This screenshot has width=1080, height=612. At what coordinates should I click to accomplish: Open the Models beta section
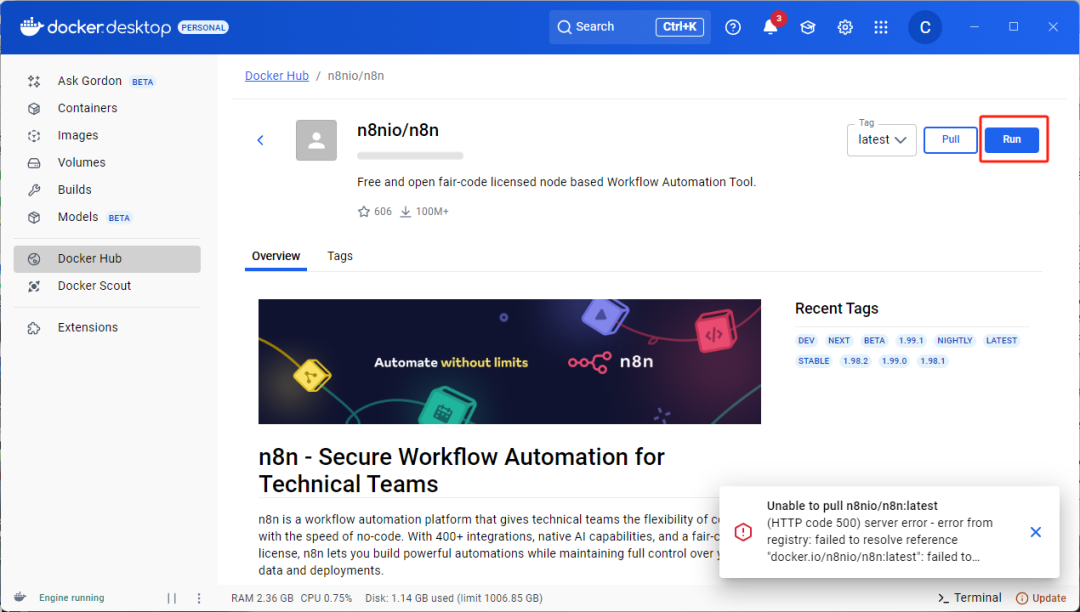(x=107, y=217)
